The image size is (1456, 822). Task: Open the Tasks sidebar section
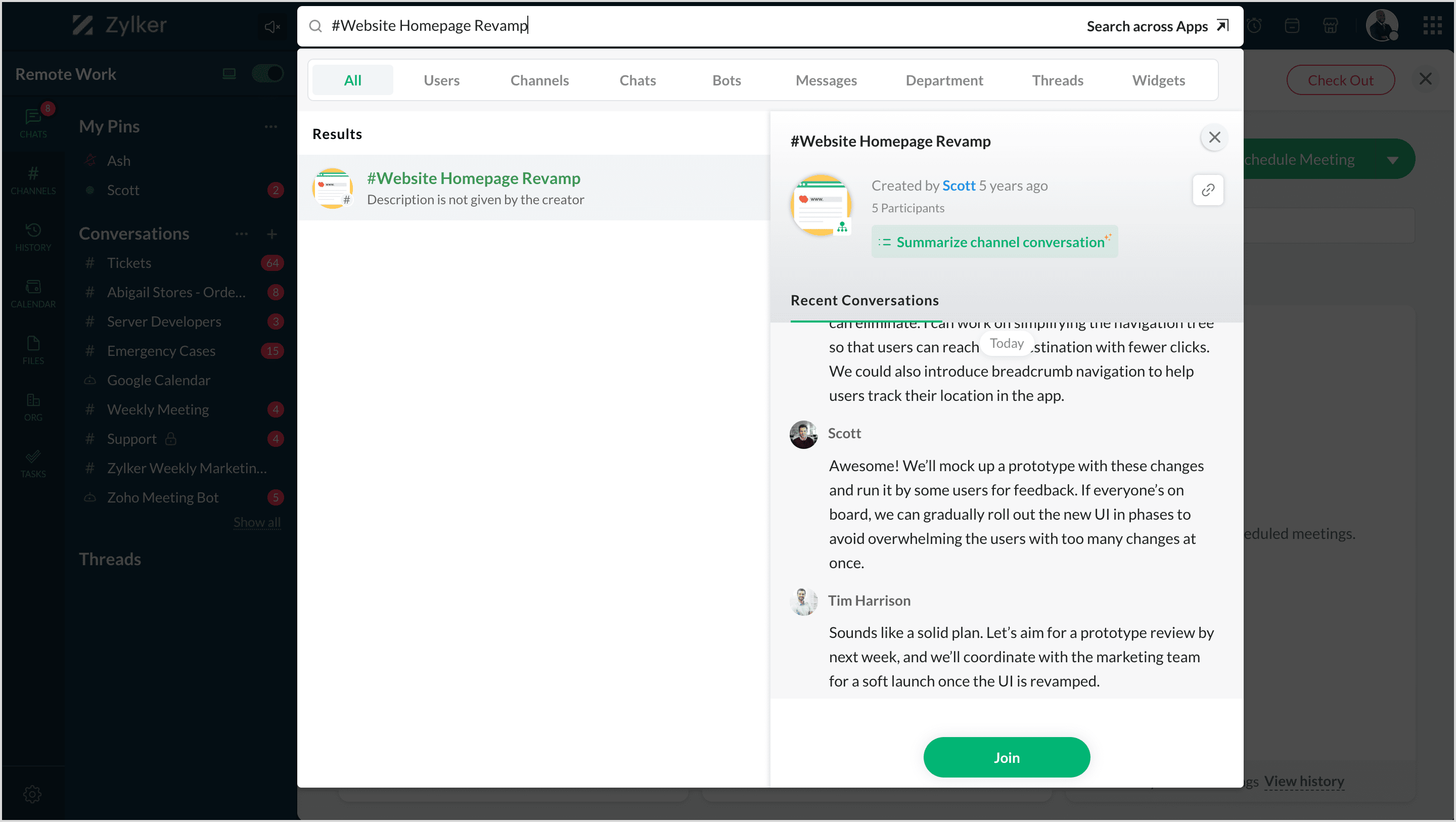pyautogui.click(x=33, y=463)
